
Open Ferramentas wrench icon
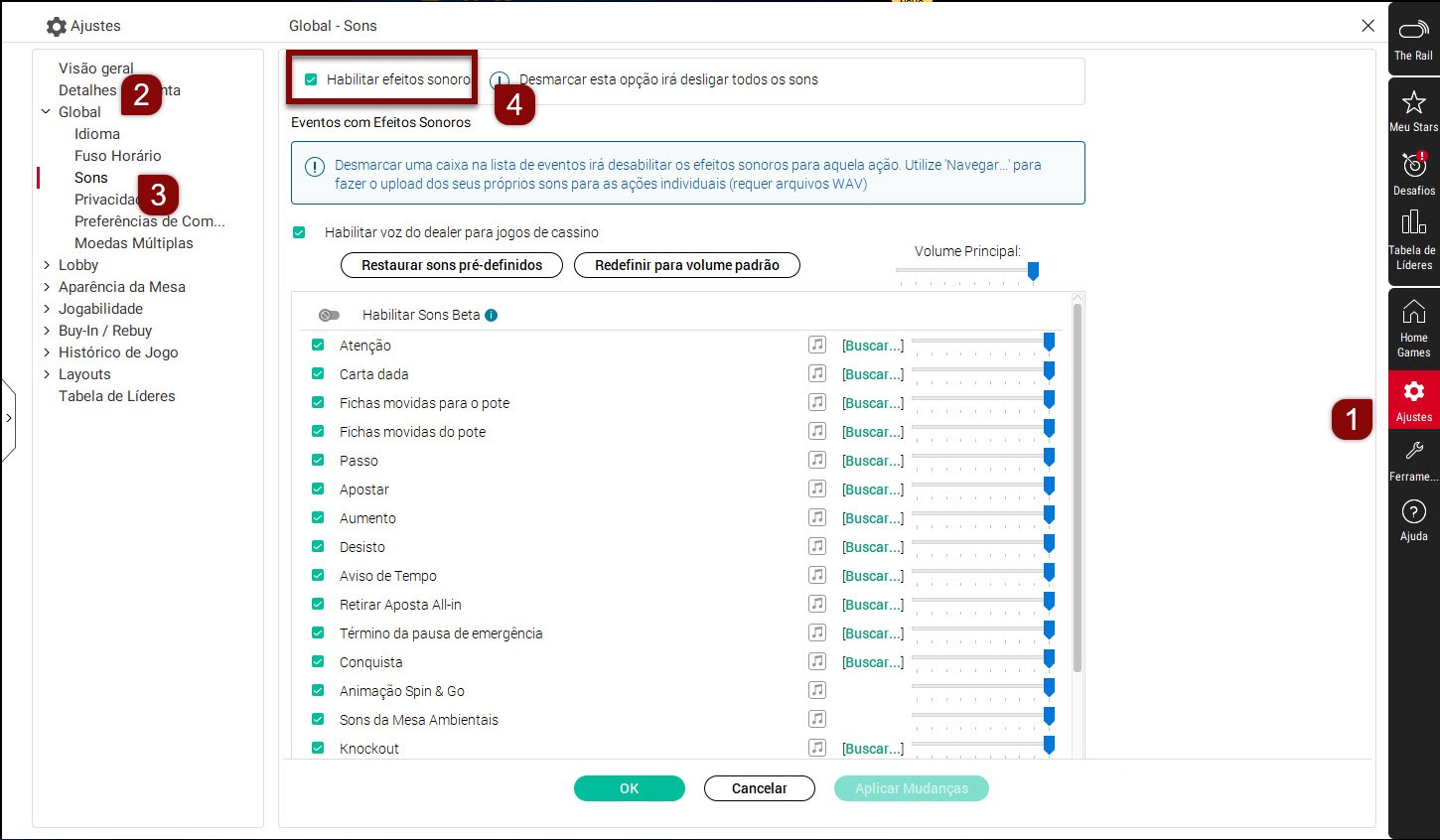[x=1413, y=453]
